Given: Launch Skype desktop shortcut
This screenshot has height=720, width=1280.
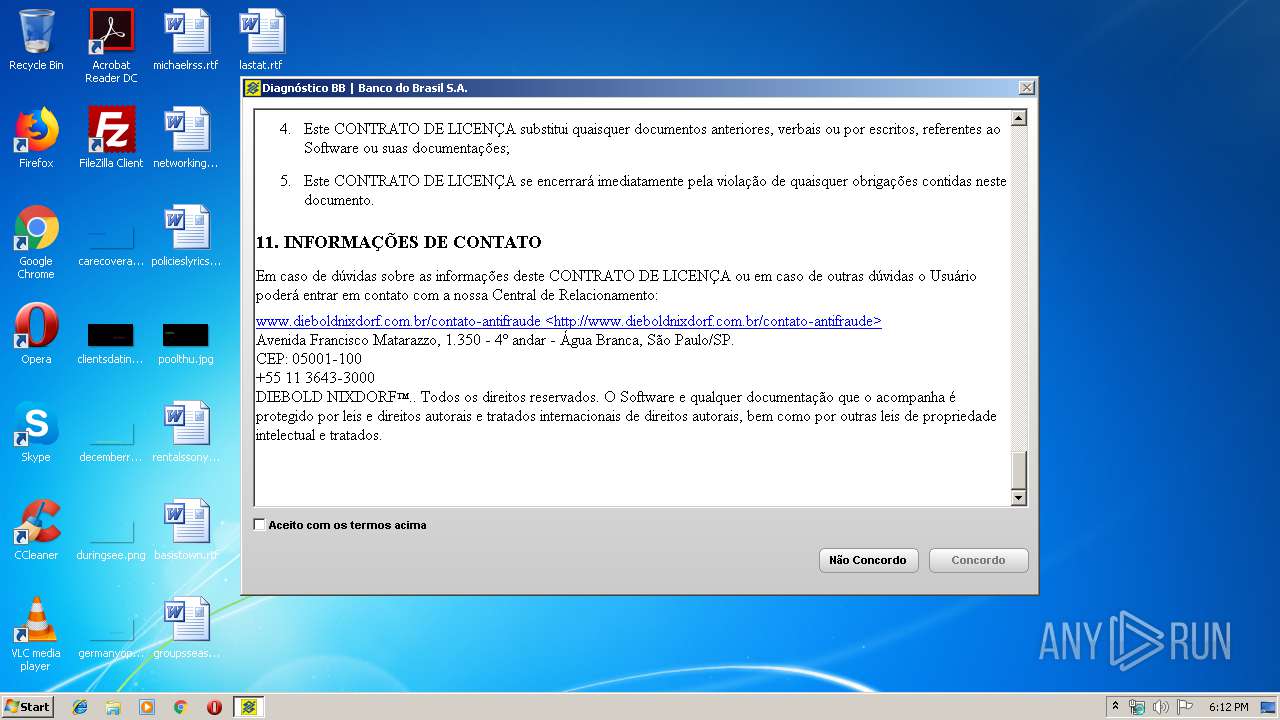Looking at the screenshot, I should tap(36, 432).
